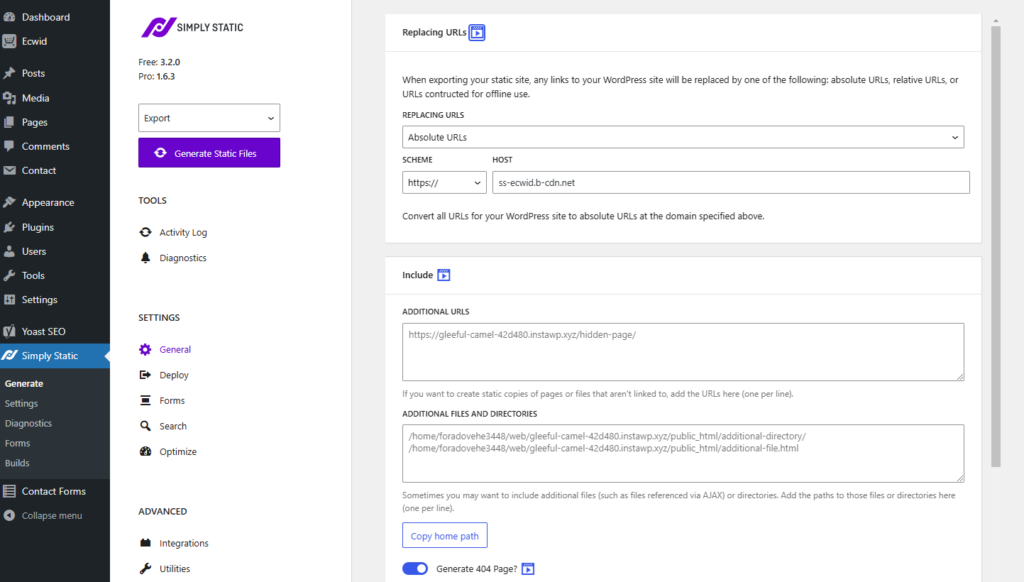Click the Forms list icon
The height and width of the screenshot is (582, 1024).
[x=145, y=400]
